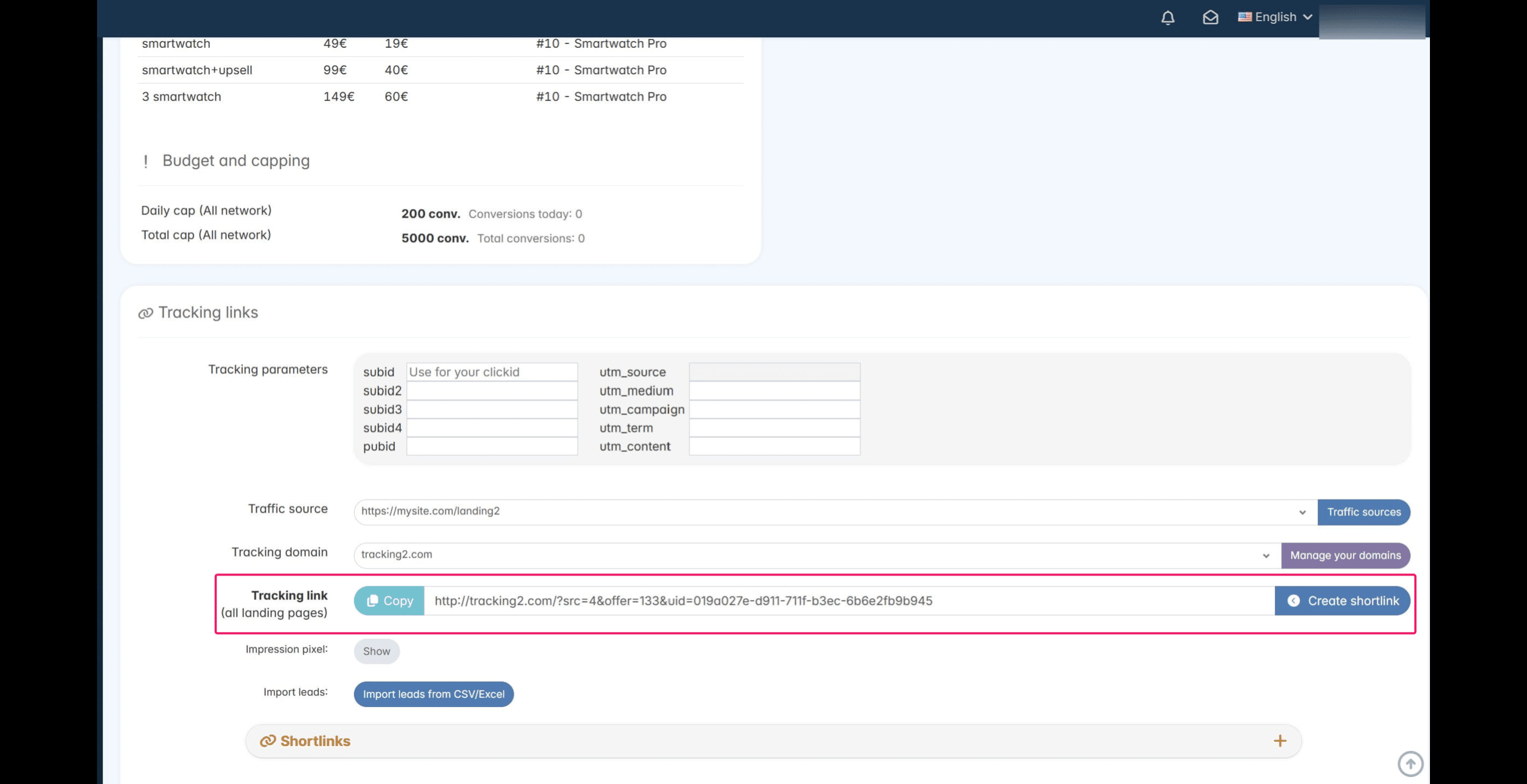Click the Budget and capping heading

click(x=236, y=160)
